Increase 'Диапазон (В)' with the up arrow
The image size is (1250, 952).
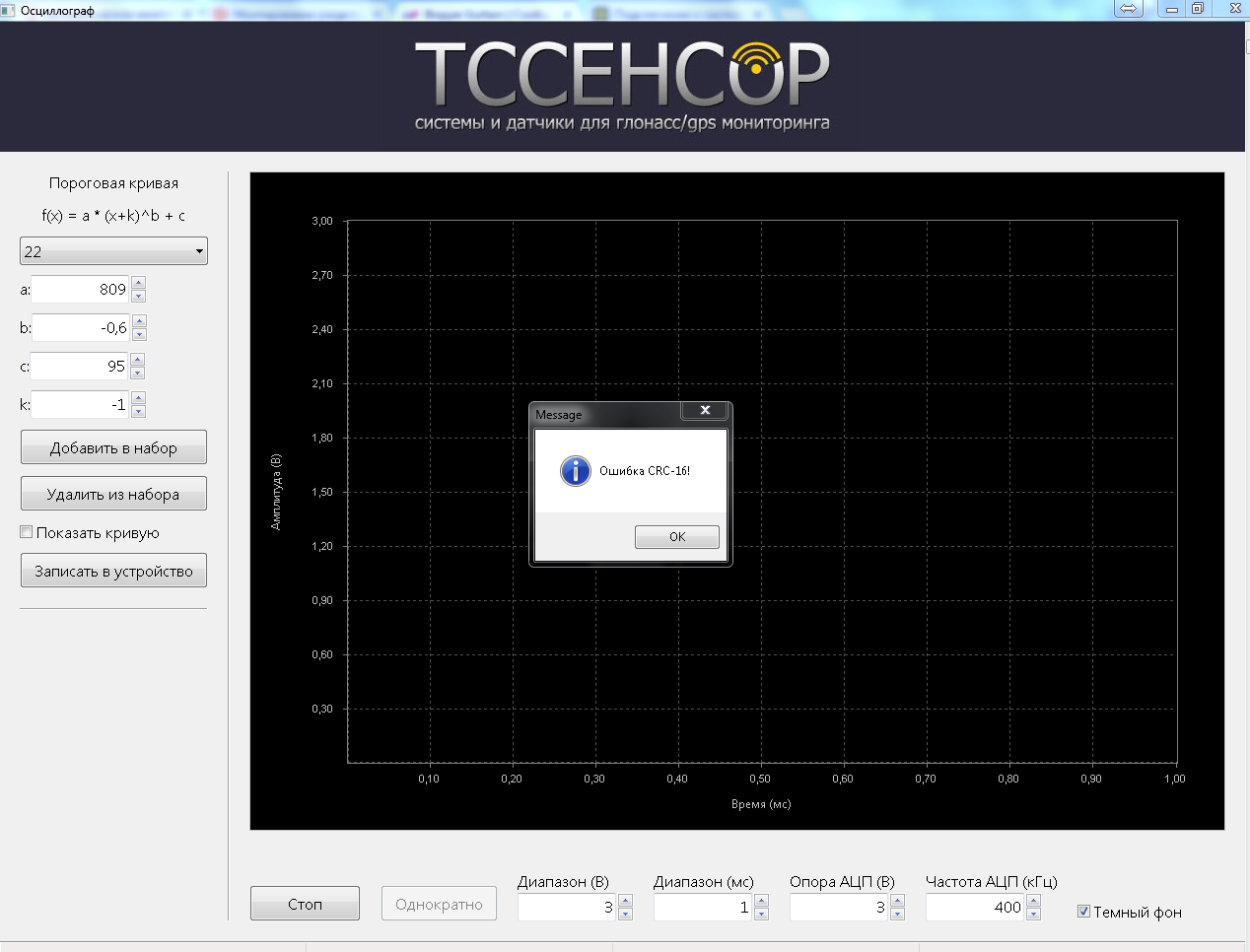[625, 901]
